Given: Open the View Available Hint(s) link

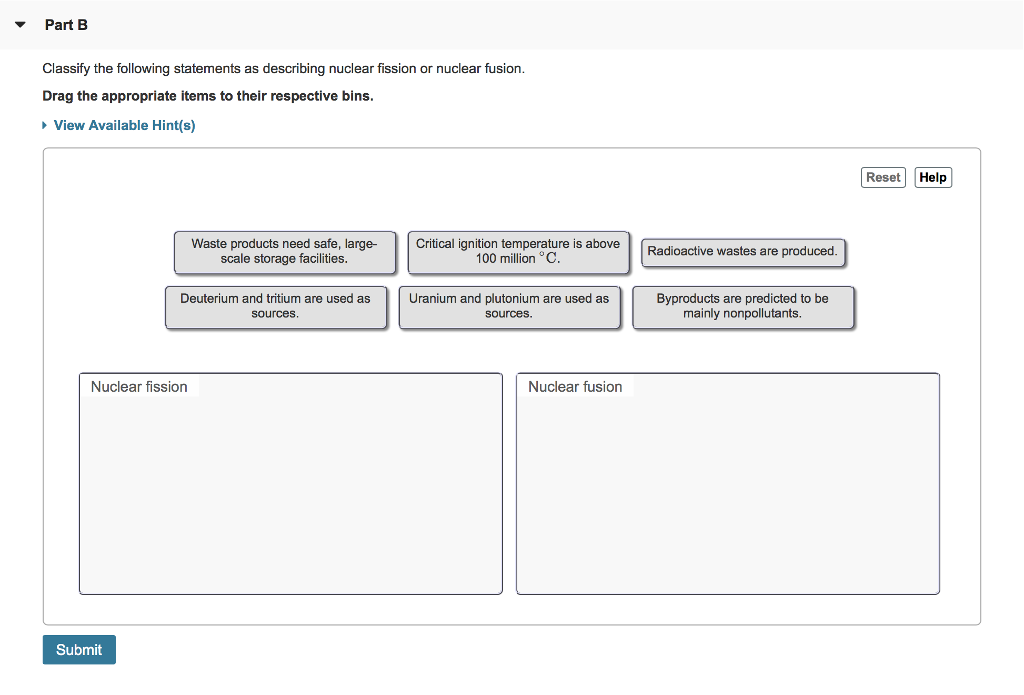Looking at the screenshot, I should point(124,125).
